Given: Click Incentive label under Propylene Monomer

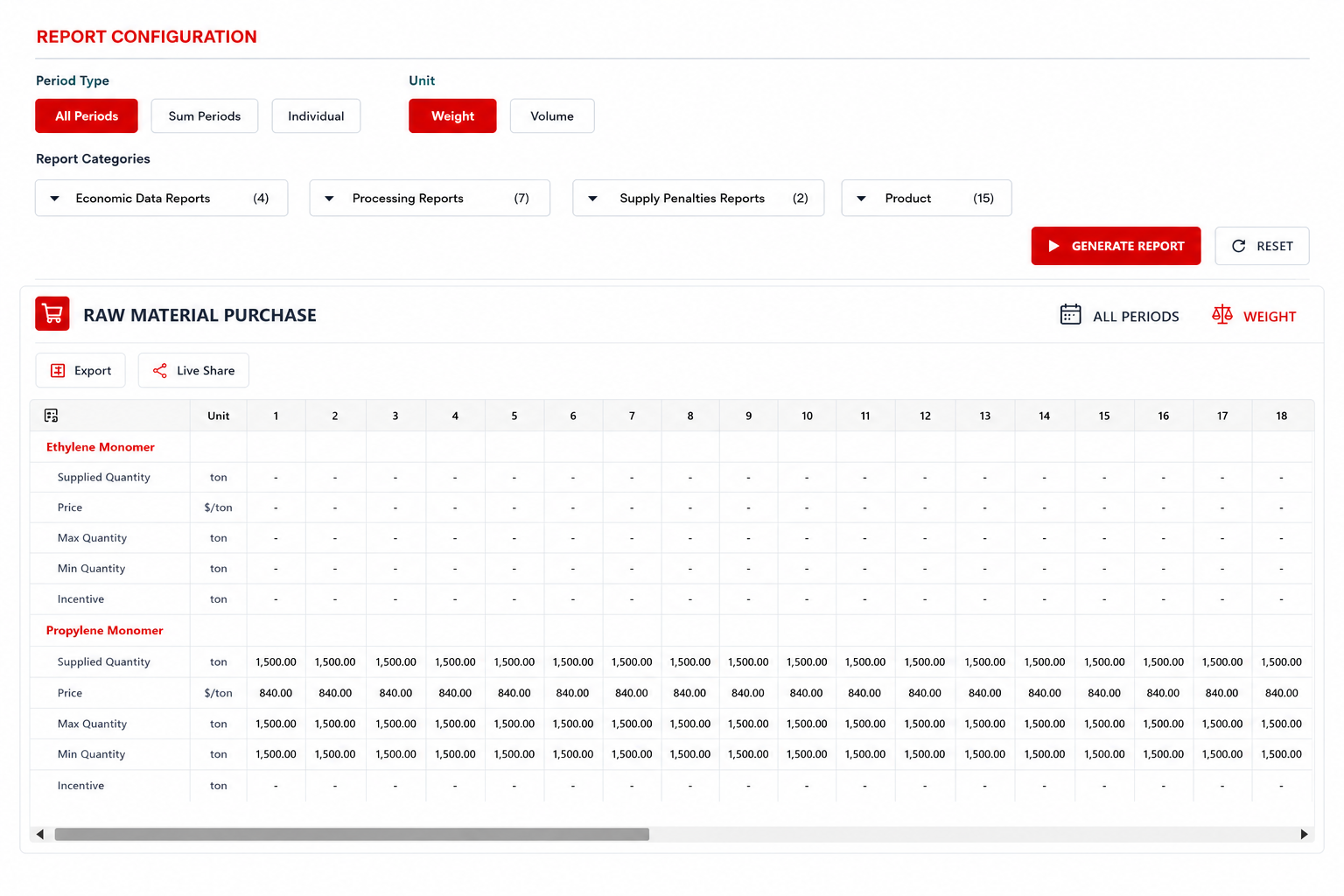Looking at the screenshot, I should click(80, 786).
